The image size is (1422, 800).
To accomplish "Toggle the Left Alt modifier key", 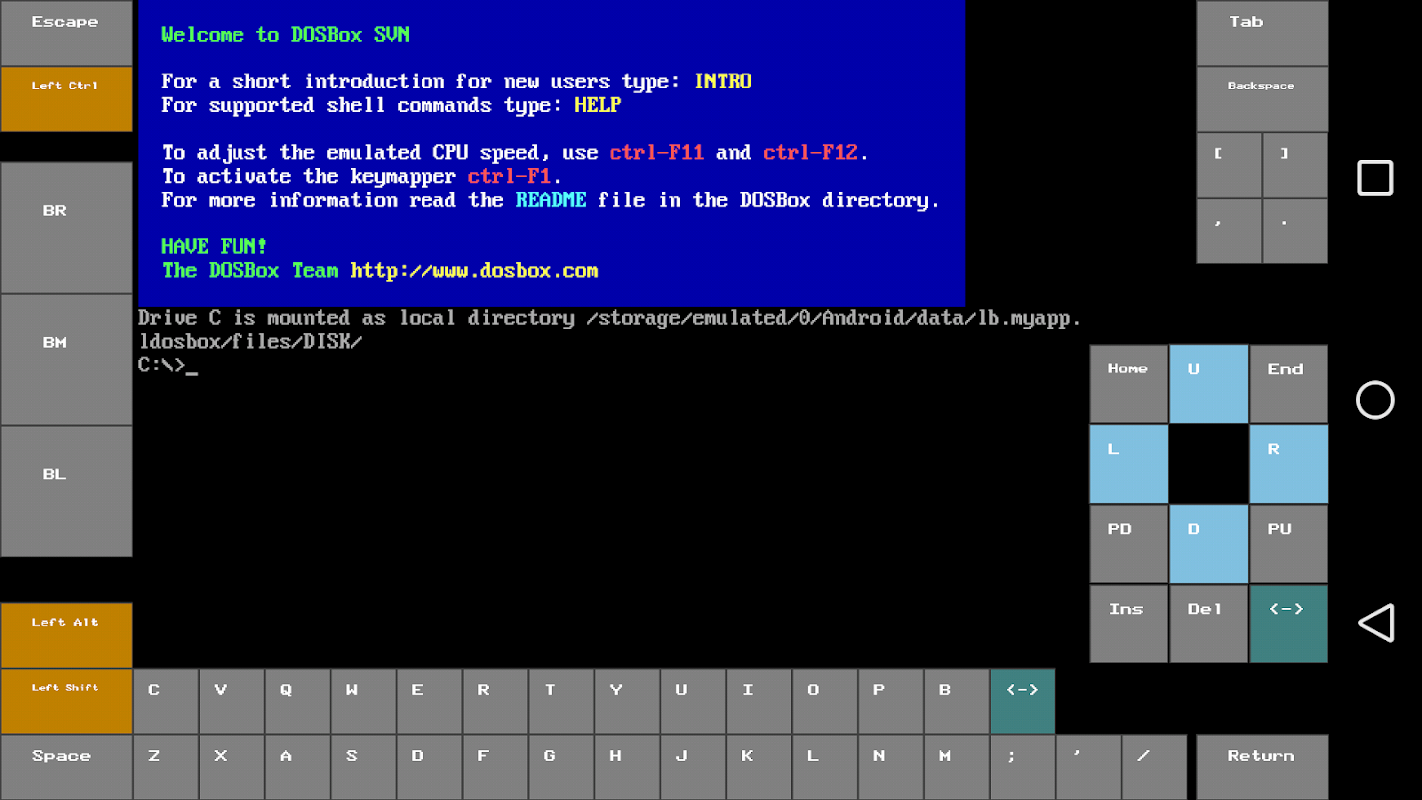I will [x=66, y=635].
